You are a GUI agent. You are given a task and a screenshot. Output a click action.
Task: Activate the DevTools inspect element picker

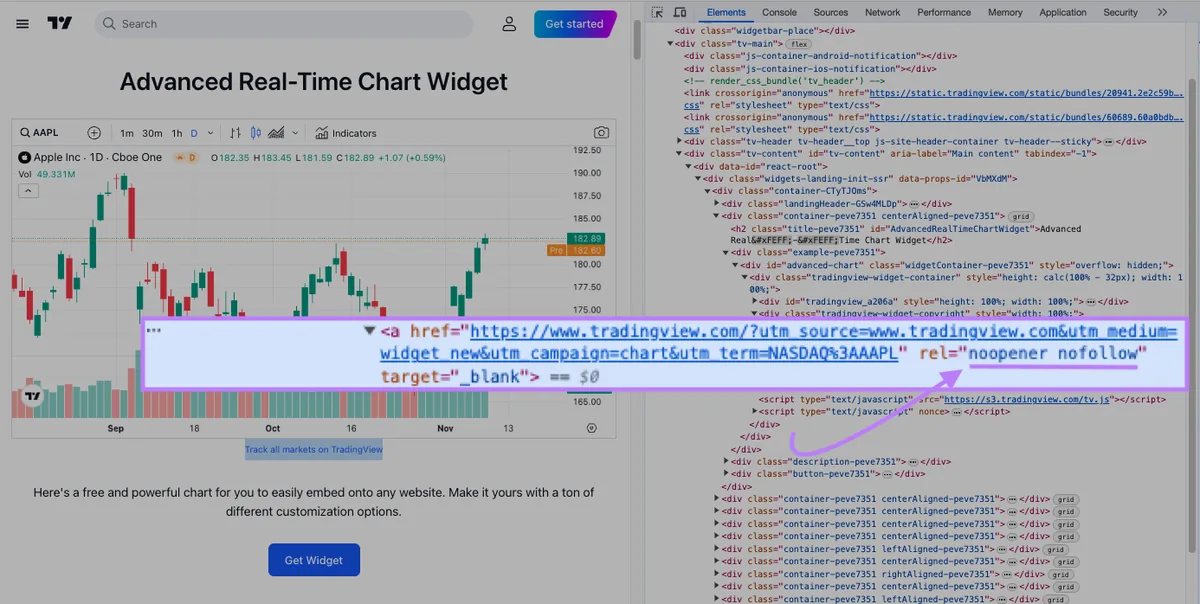pos(657,12)
